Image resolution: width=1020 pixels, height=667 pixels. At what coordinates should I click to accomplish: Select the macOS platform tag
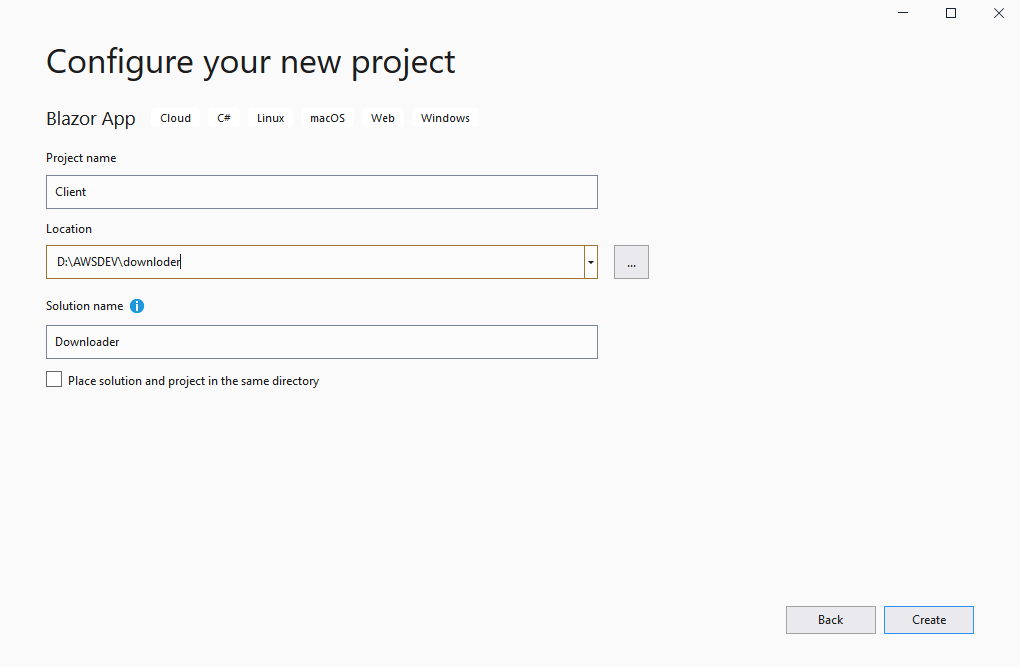(x=327, y=117)
